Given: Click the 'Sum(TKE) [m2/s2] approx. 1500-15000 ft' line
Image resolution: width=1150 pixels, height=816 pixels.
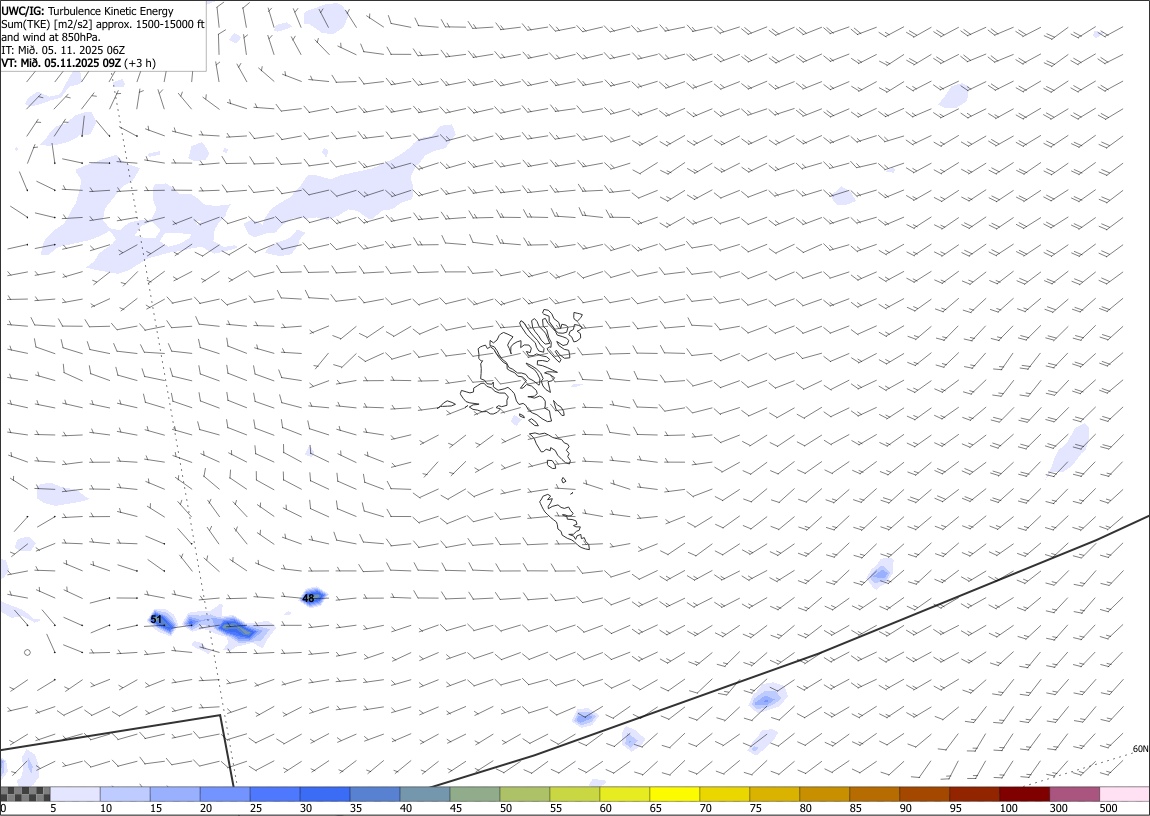Looking at the screenshot, I should point(103,24).
